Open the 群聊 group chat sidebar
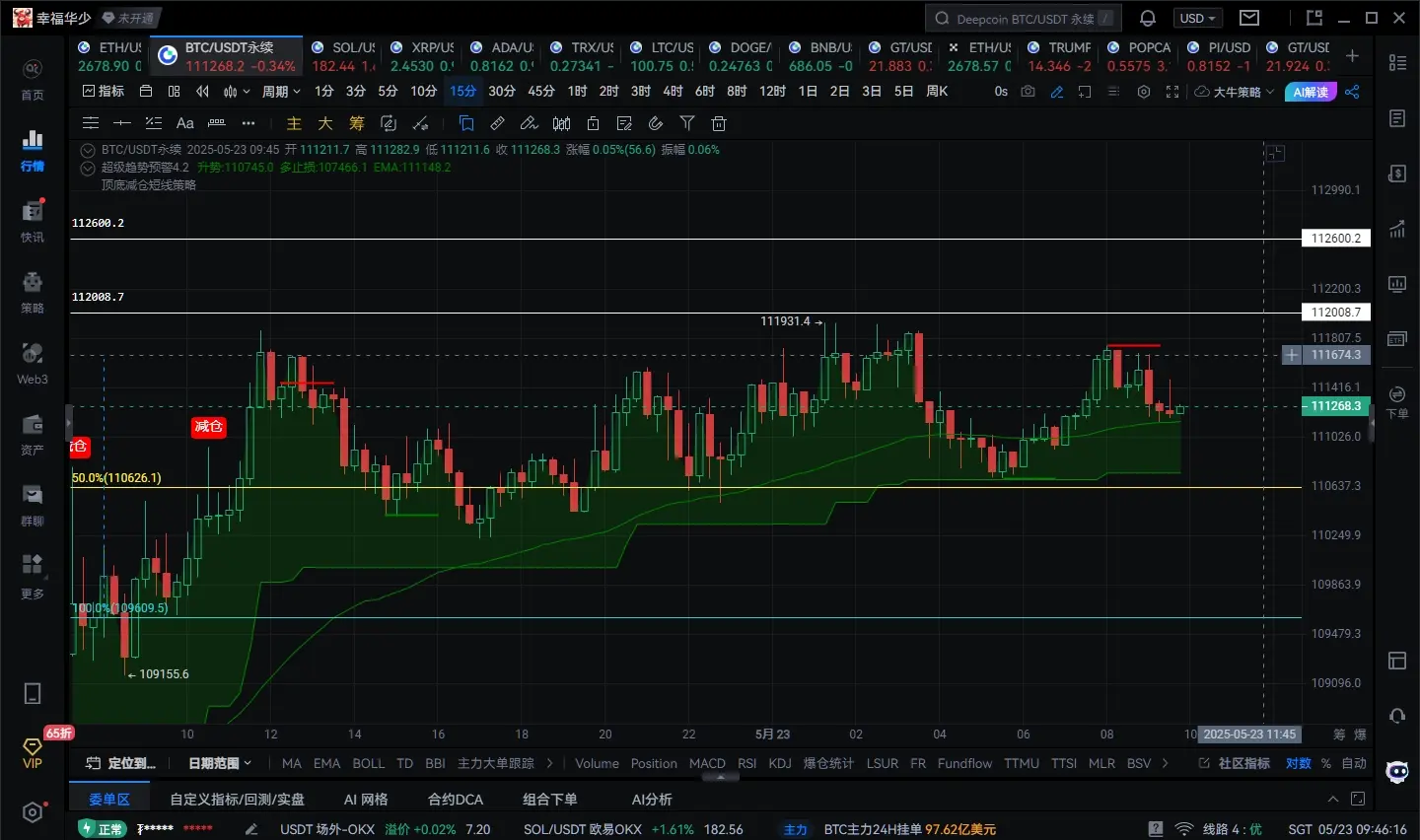Screen dimensions: 1420x840 [x=33, y=505]
